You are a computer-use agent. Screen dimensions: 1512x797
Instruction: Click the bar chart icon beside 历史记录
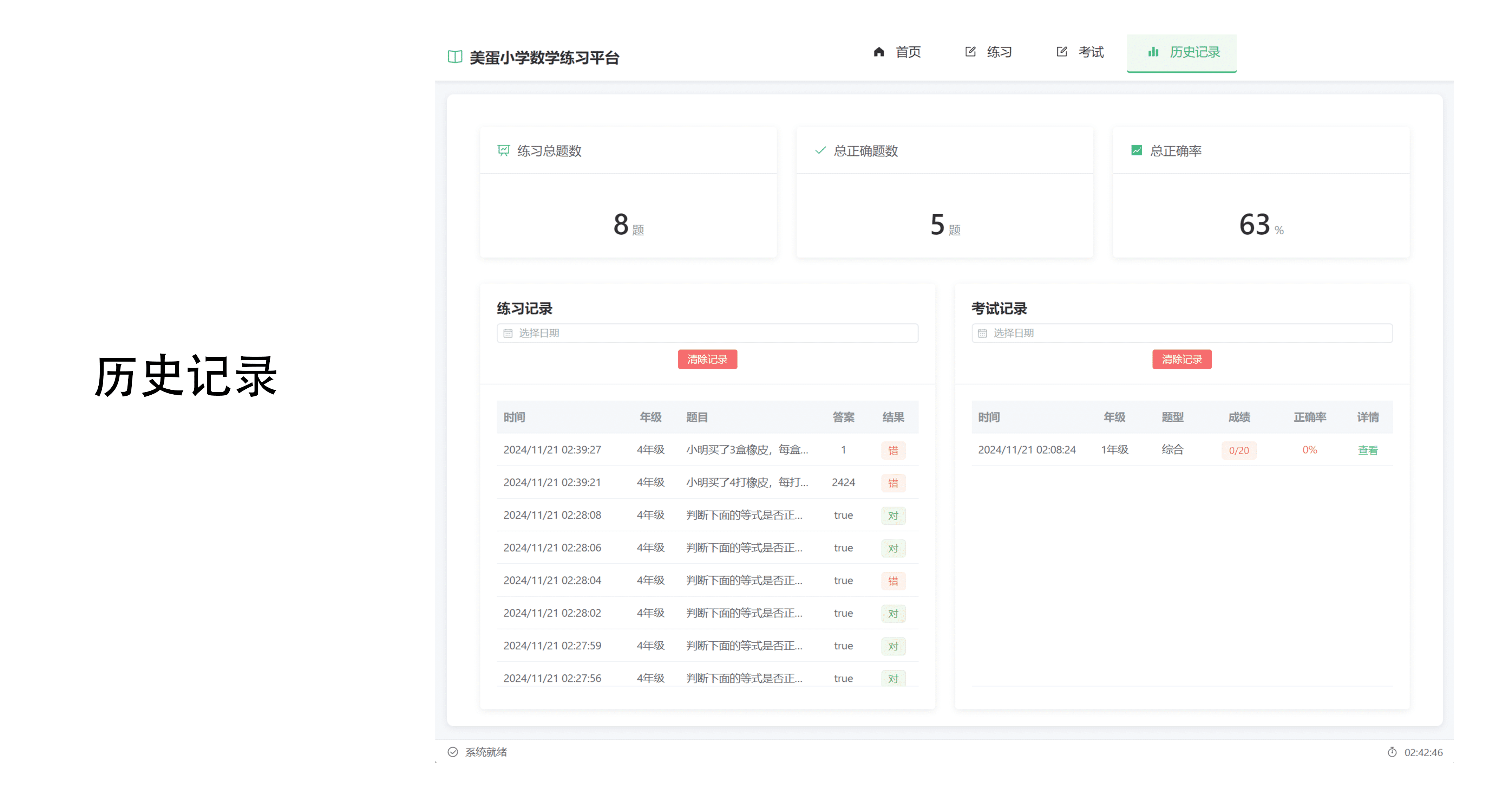pos(1153,52)
